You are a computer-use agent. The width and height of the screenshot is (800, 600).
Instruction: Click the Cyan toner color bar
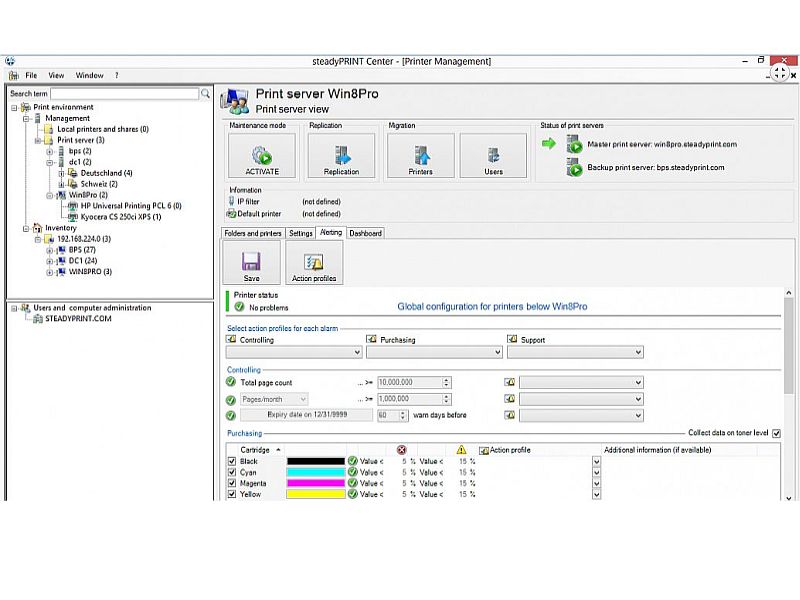(x=316, y=472)
